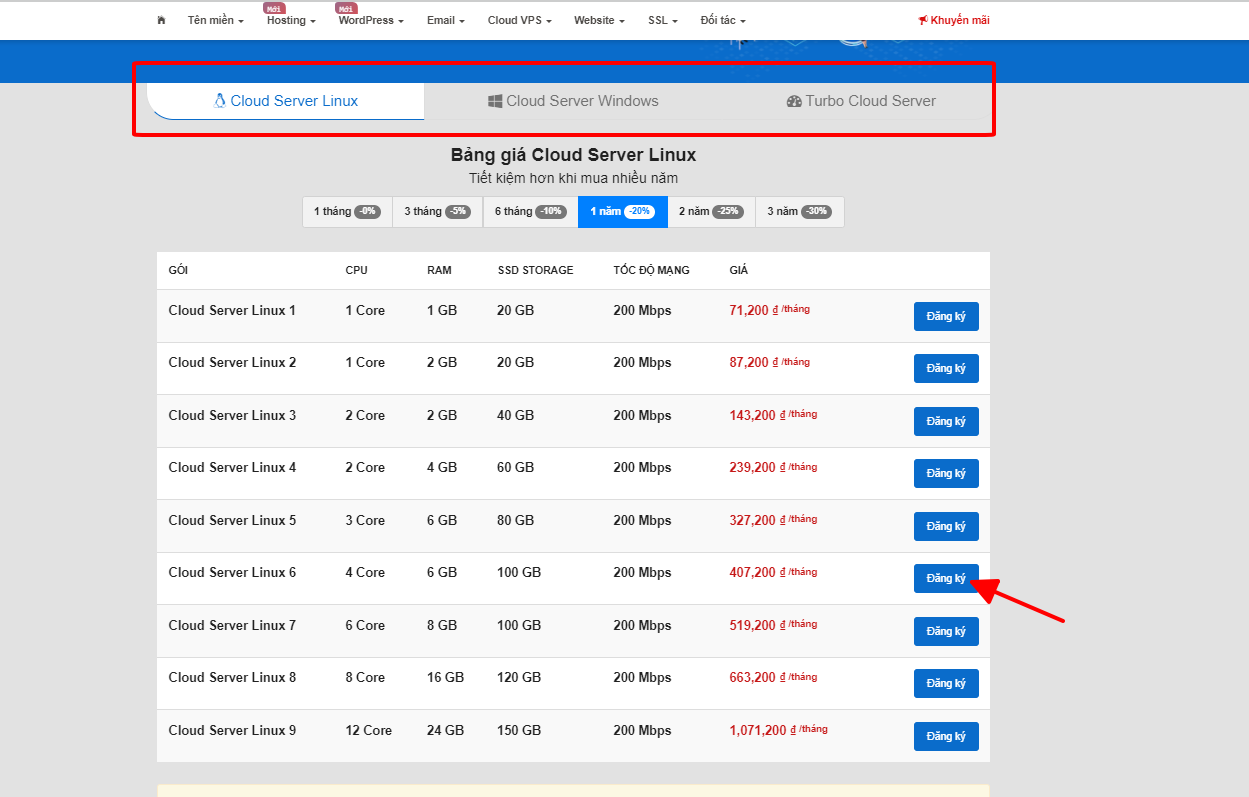Click the GÓI column header
This screenshot has height=797, width=1249.
click(x=178, y=270)
